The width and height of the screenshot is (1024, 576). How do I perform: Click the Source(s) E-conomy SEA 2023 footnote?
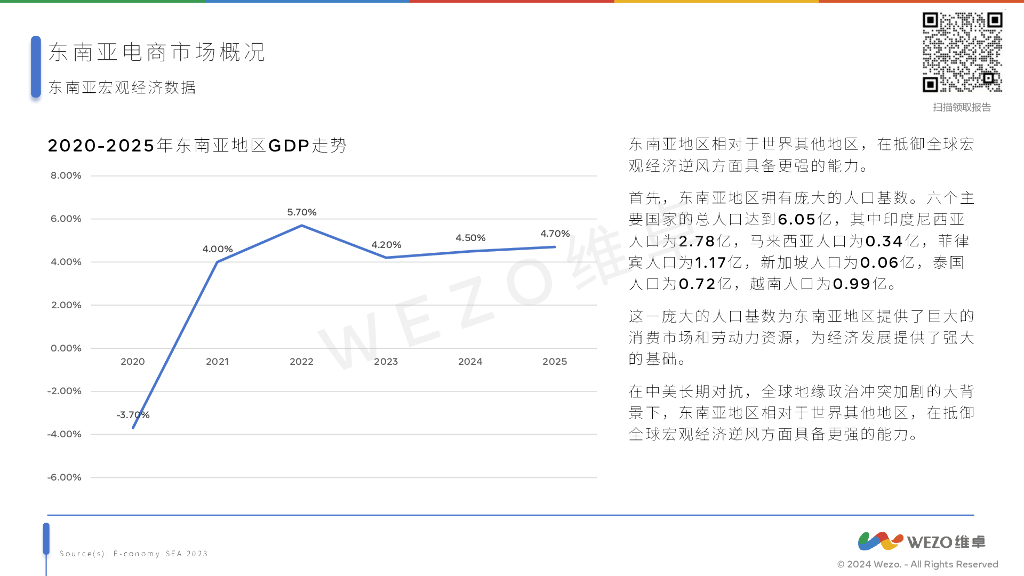point(133,554)
